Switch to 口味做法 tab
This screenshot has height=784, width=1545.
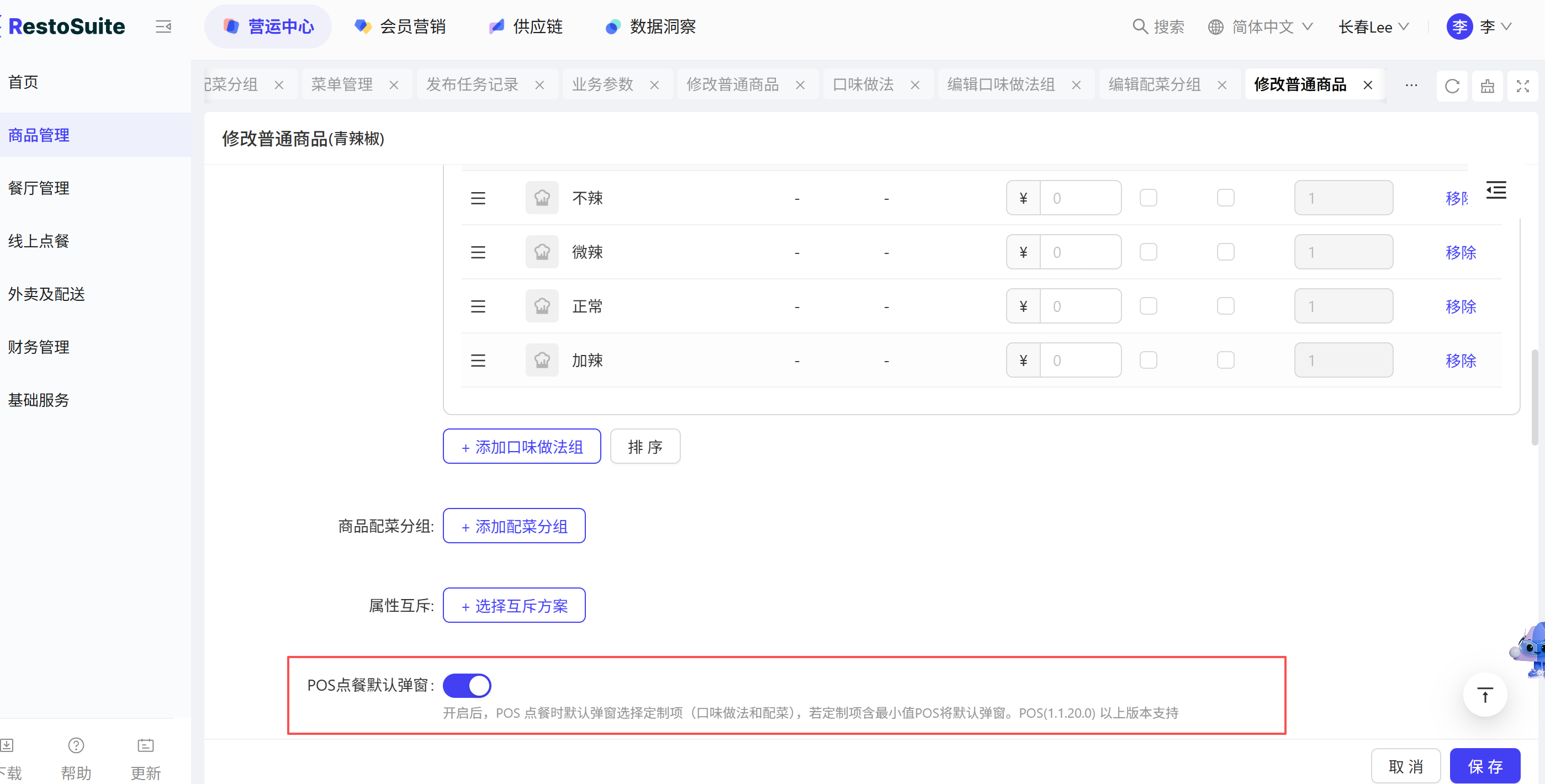pos(863,84)
